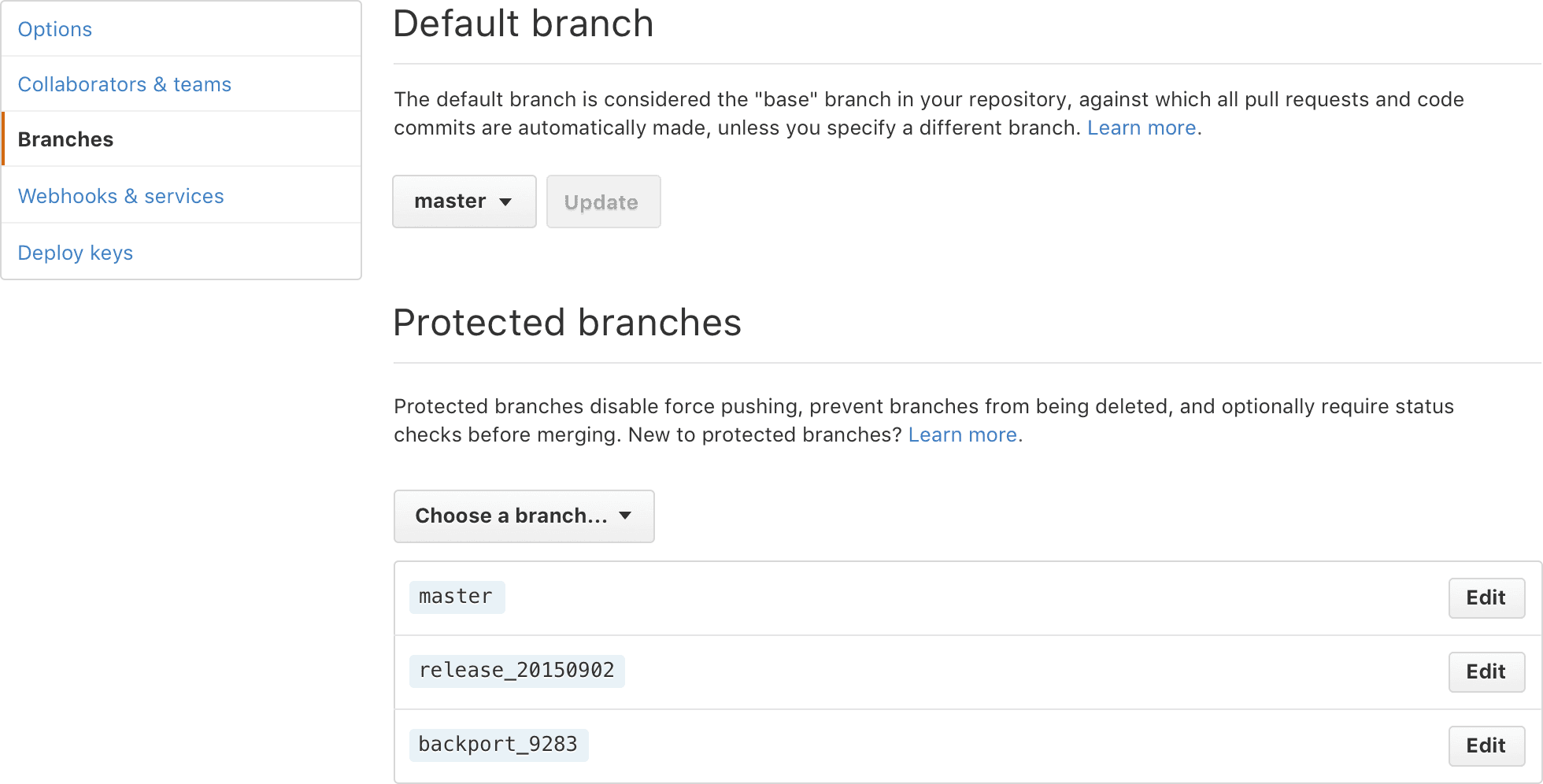
Task: Click the release_20150902 branch name
Action: [516, 671]
